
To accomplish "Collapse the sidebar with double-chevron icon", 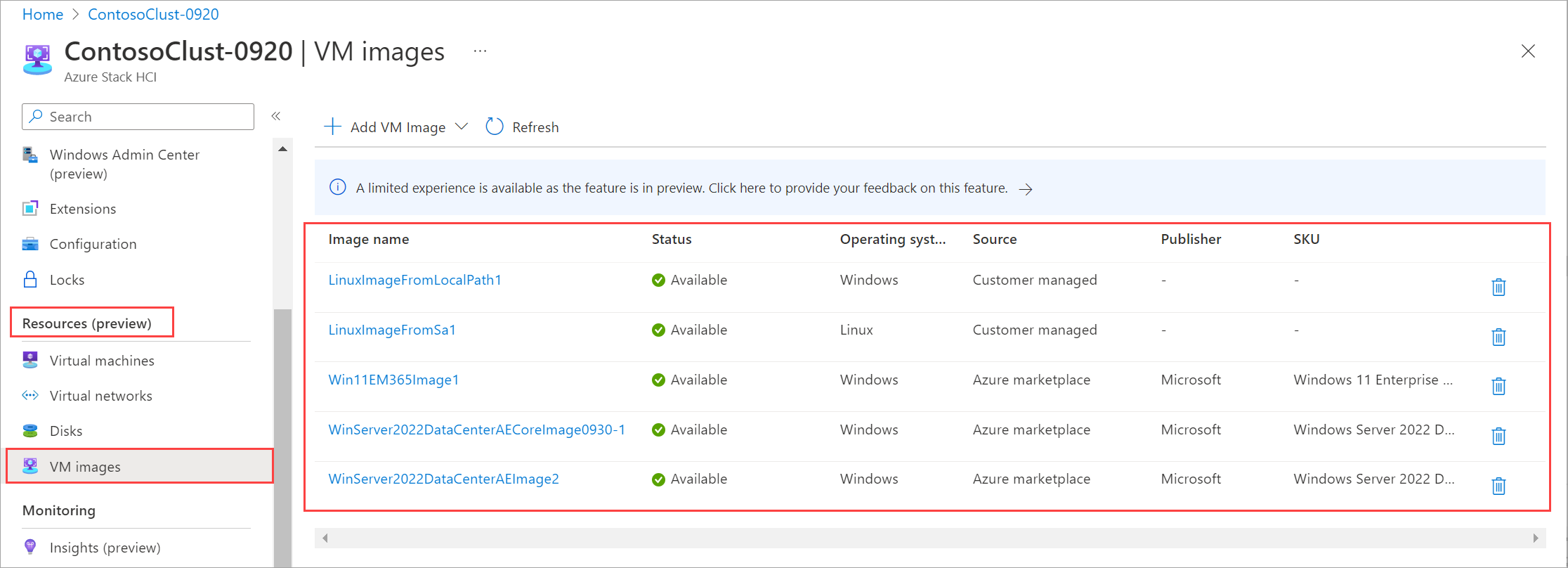I will [x=276, y=116].
